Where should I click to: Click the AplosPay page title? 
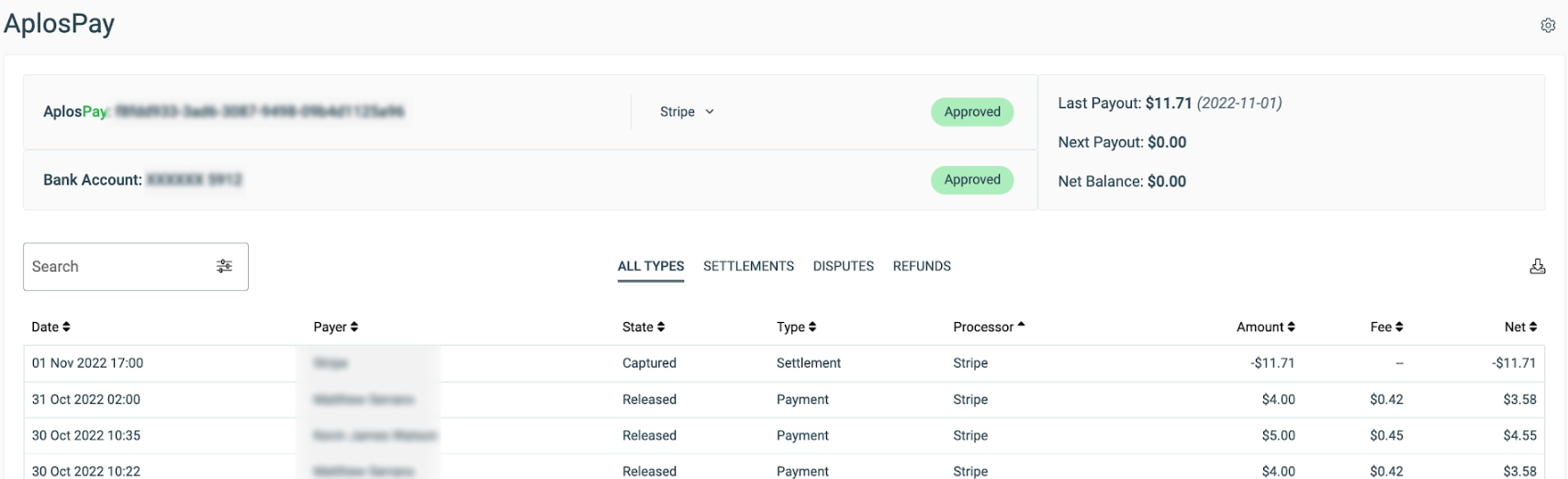(x=60, y=24)
